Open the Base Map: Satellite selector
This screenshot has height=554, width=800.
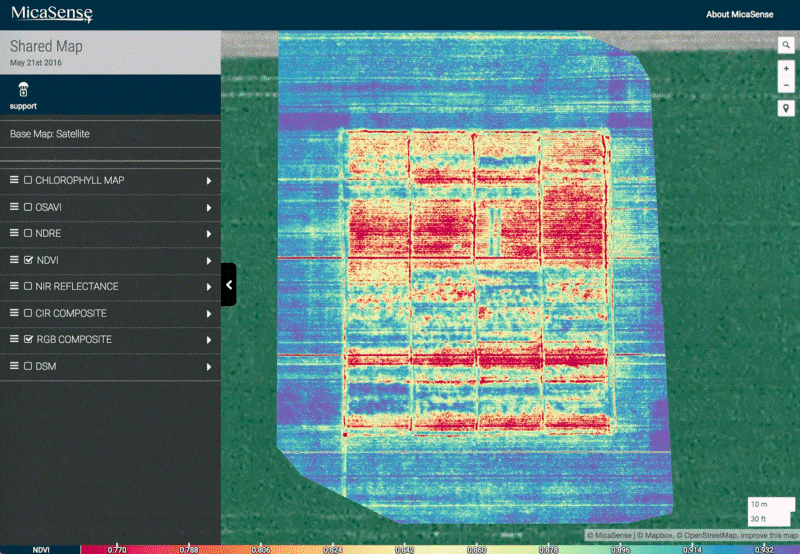point(110,134)
